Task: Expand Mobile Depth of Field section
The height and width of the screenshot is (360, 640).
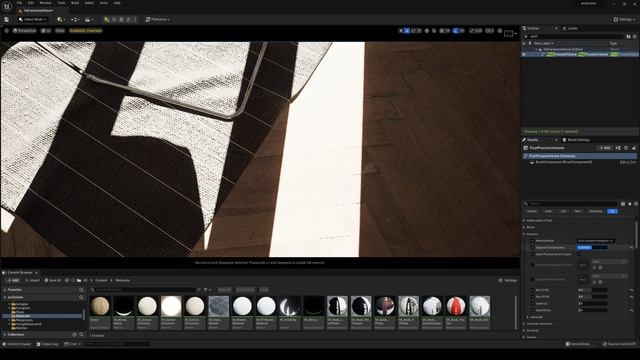Action: pyautogui.click(x=524, y=220)
